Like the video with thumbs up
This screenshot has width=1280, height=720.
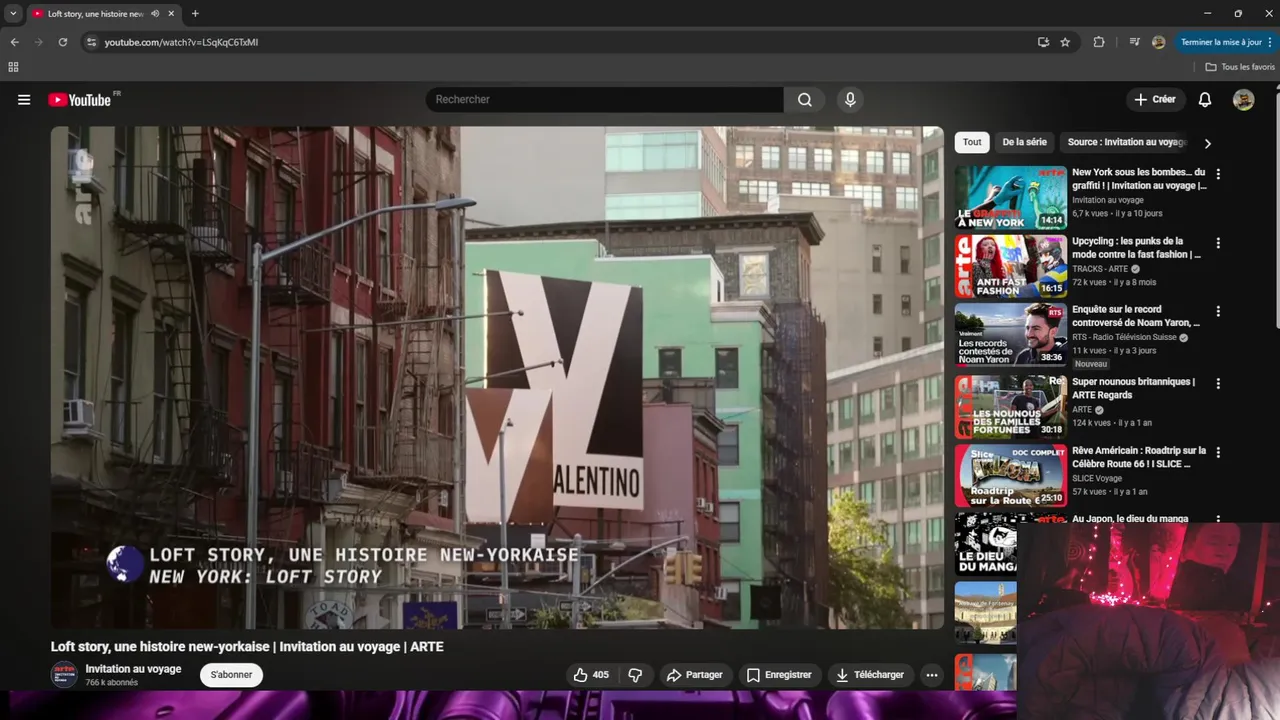click(590, 675)
